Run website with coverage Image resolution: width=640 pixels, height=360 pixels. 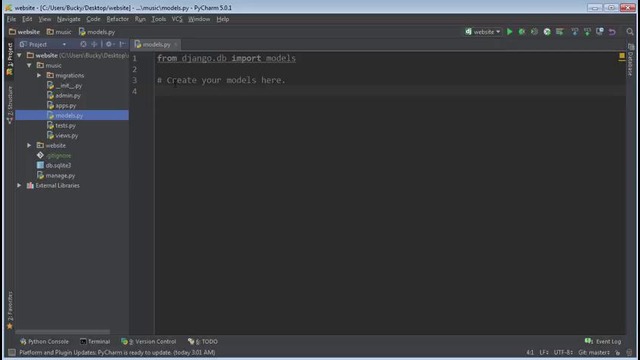click(534, 31)
